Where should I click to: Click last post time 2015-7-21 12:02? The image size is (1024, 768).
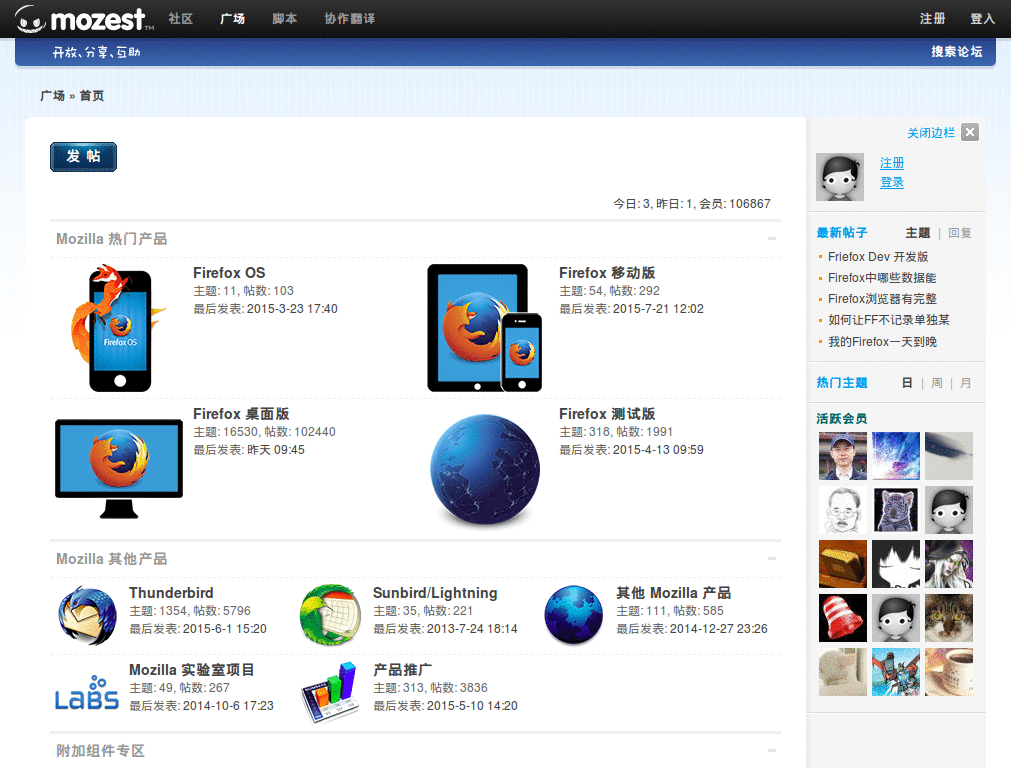[658, 309]
